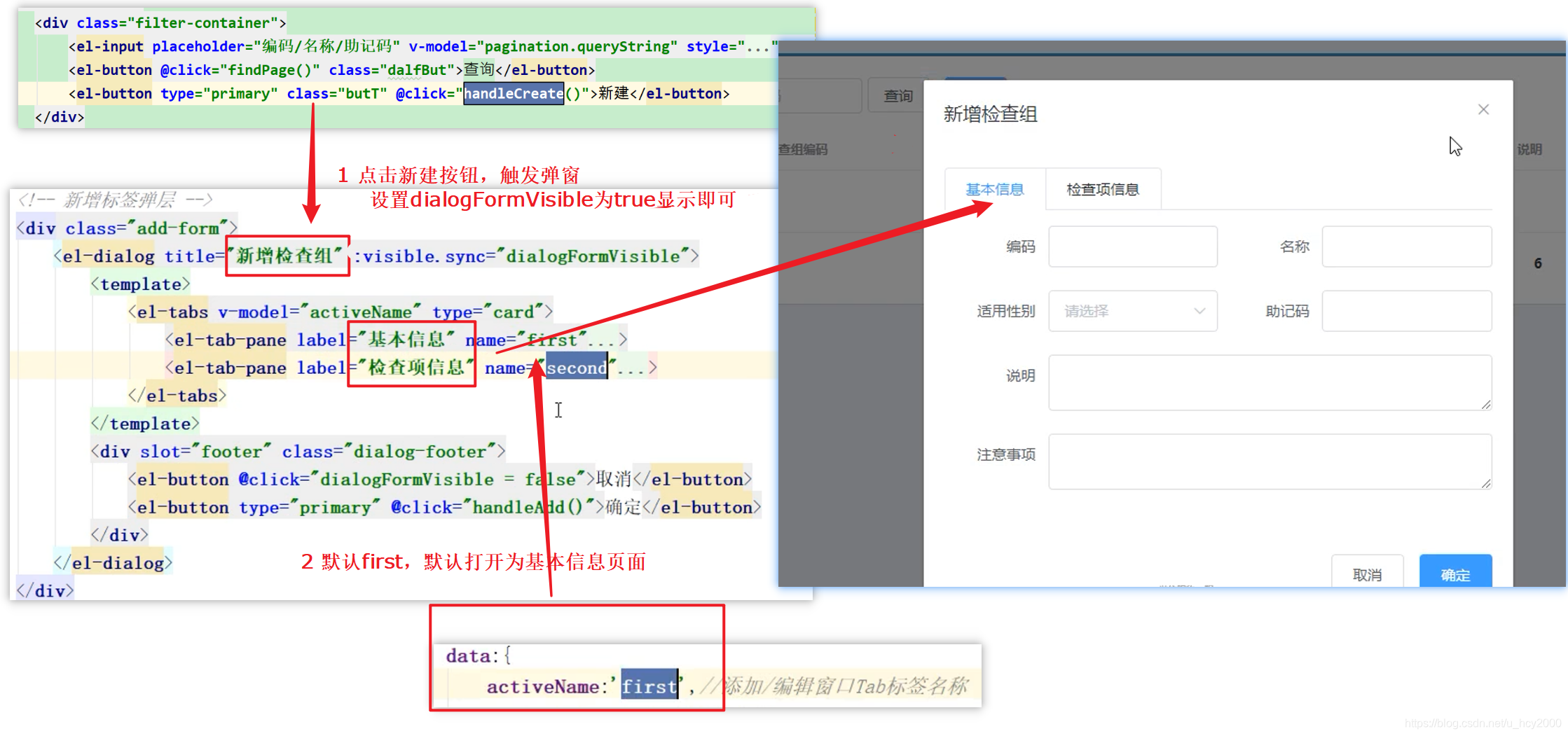Focus the 说明 textarea
The image size is (1568, 736).
coord(1270,382)
